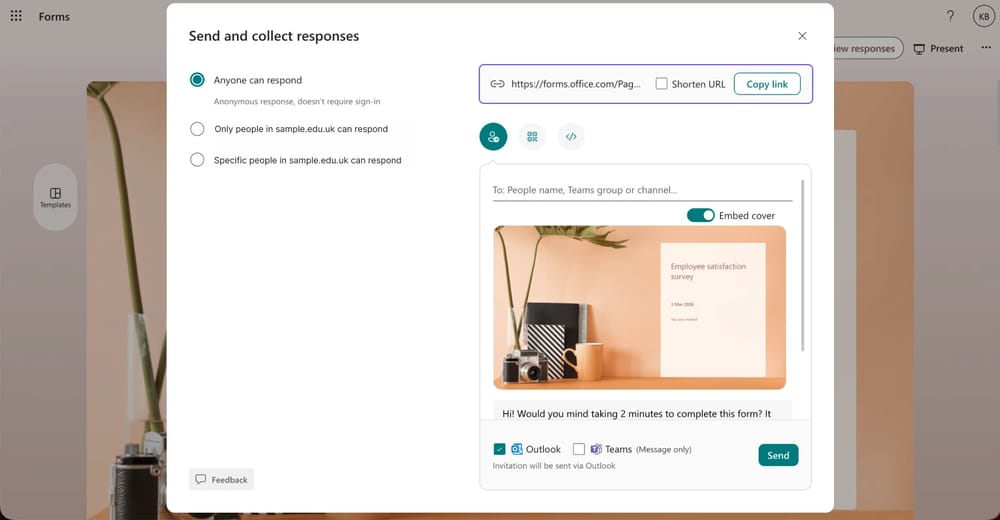This screenshot has width=1000, height=520.
Task: Select the embed code icon
Action: [x=571, y=137]
